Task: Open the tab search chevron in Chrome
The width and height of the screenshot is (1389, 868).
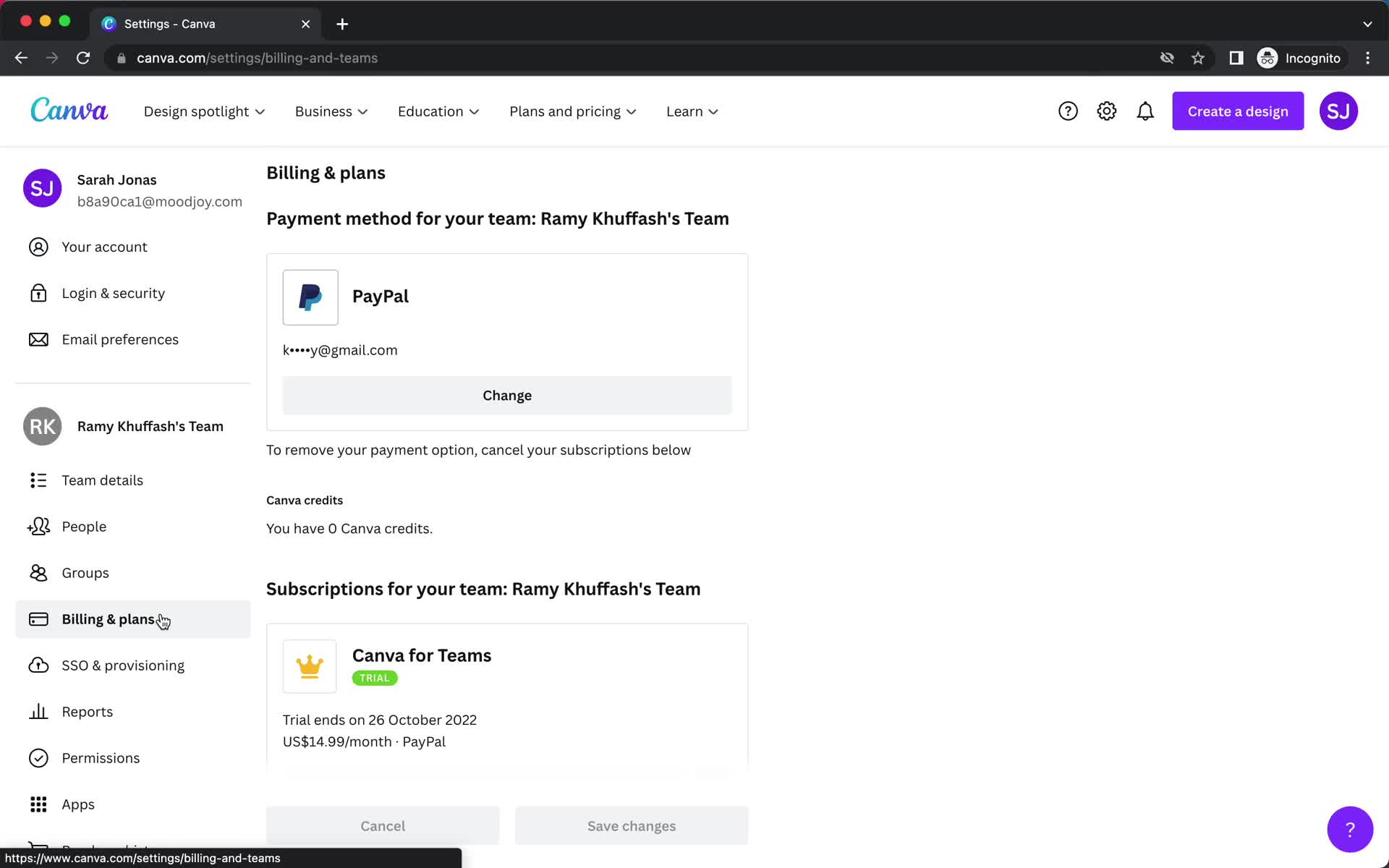Action: coord(1367,24)
